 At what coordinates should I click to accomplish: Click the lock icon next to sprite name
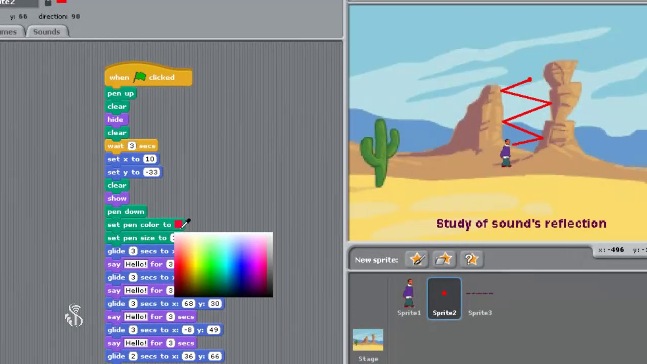(x=48, y=2)
